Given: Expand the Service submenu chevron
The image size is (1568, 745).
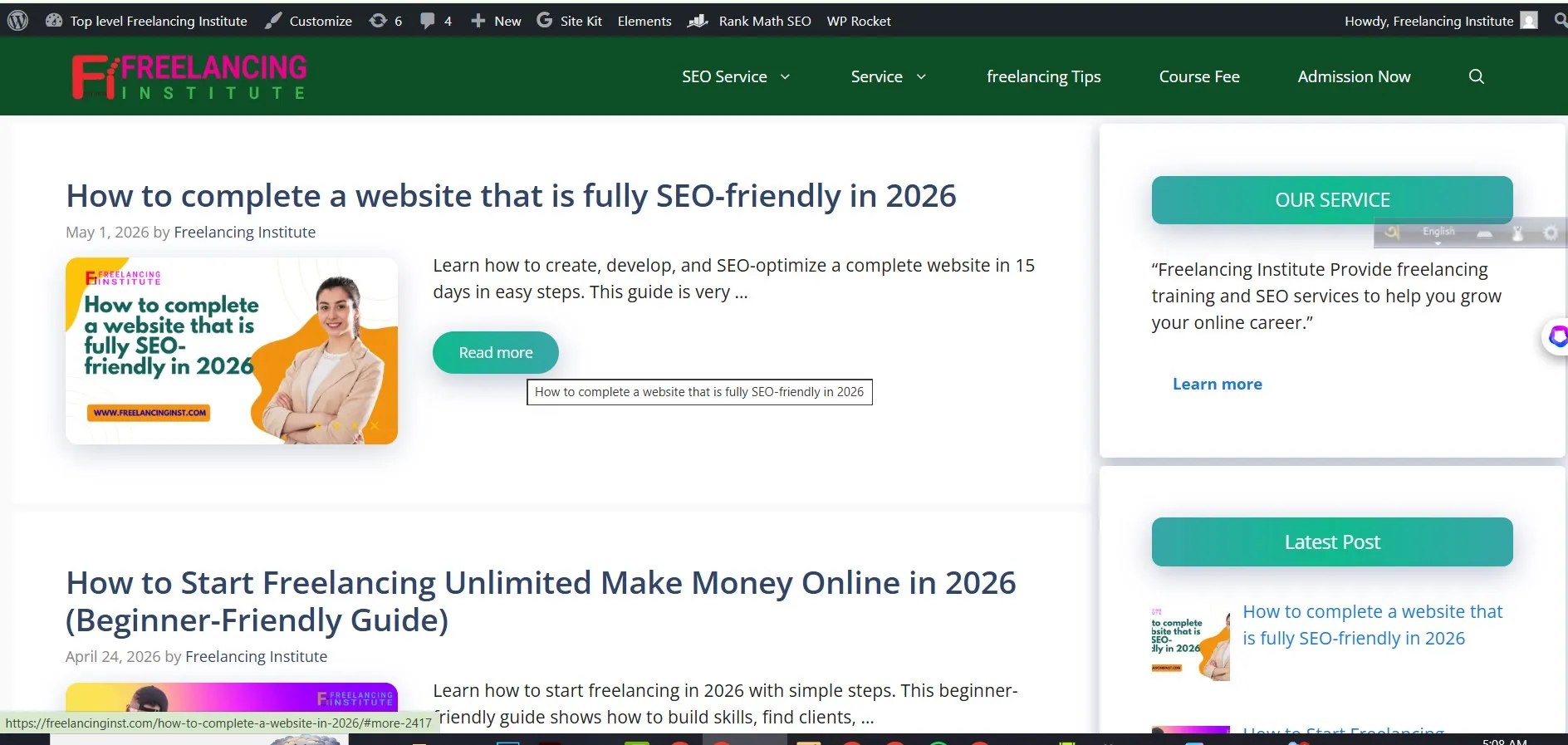Looking at the screenshot, I should (x=921, y=77).
